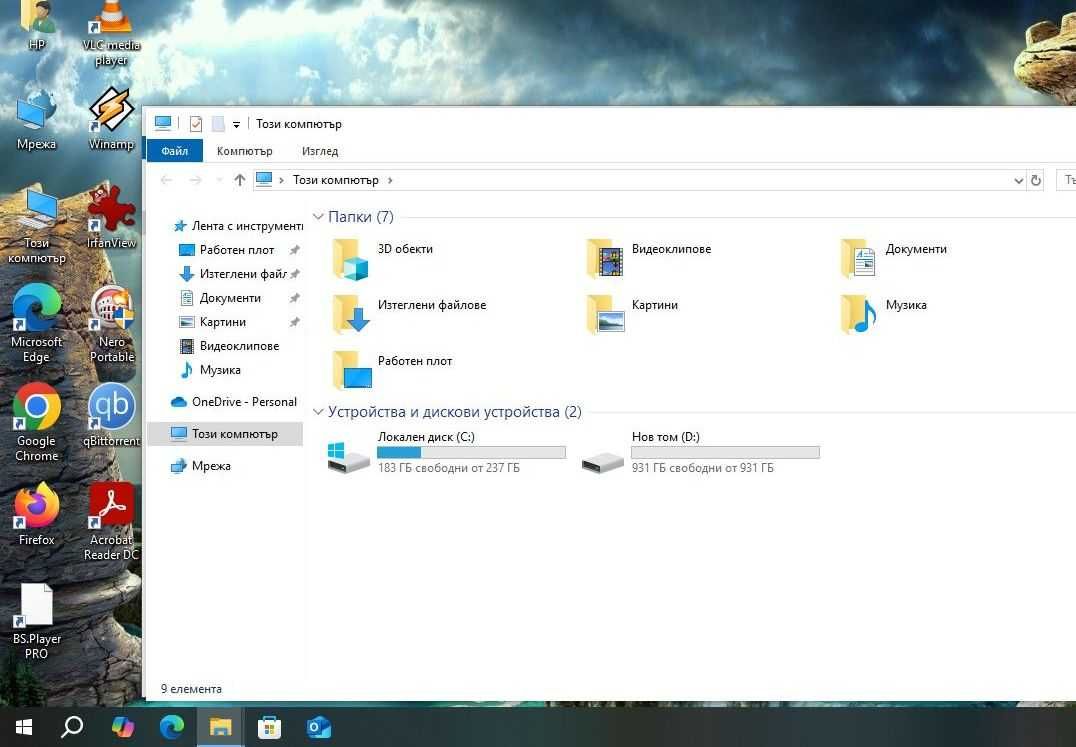The width and height of the screenshot is (1076, 747).
Task: Expand the computer icon breadcrumb chevron
Action: click(x=281, y=180)
